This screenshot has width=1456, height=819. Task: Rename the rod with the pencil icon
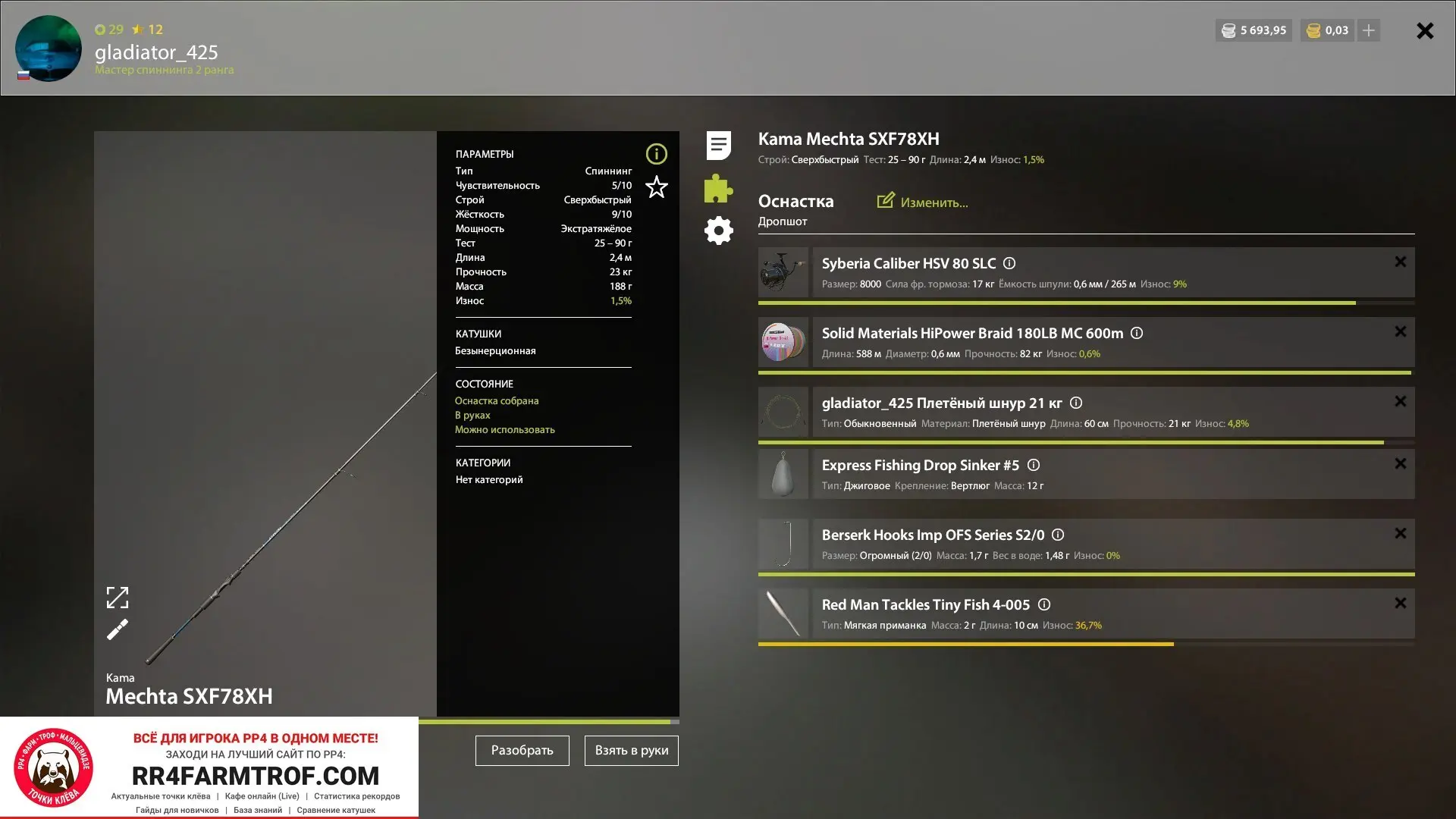118,629
